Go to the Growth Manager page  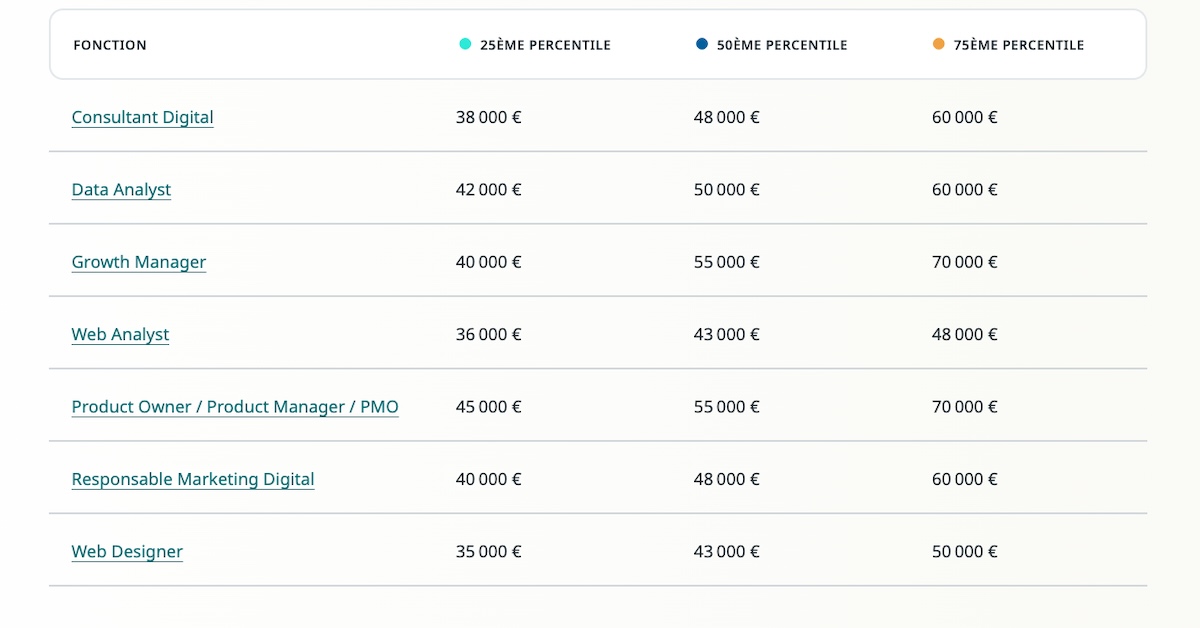point(138,262)
